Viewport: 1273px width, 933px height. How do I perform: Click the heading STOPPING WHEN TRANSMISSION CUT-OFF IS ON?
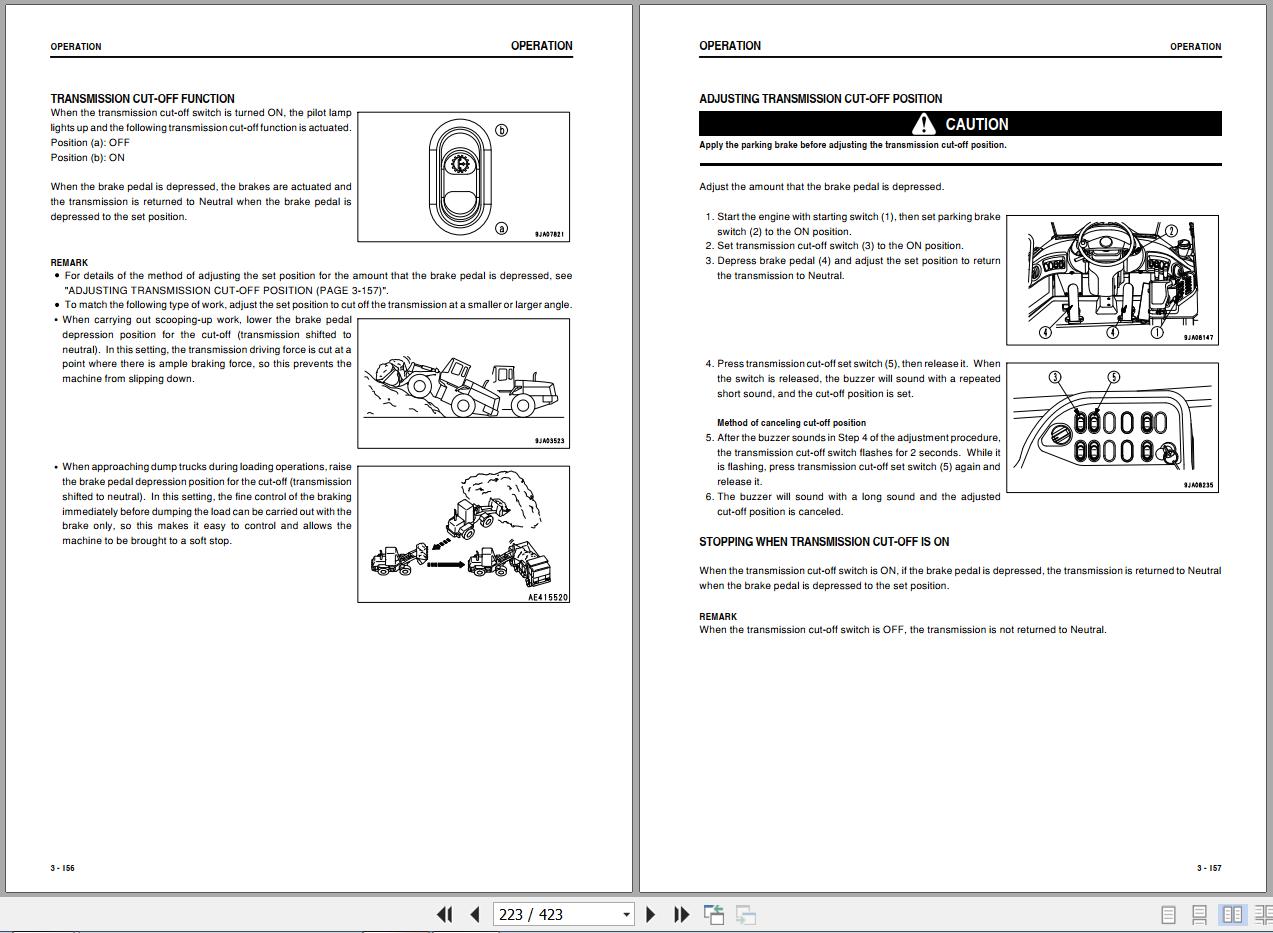pos(824,542)
